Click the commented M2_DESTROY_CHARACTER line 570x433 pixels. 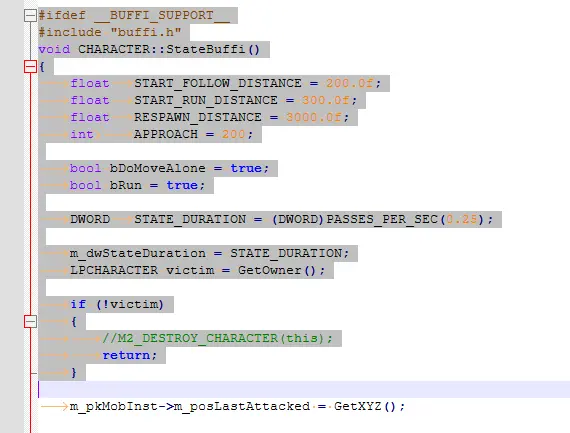pyautogui.click(x=217, y=338)
